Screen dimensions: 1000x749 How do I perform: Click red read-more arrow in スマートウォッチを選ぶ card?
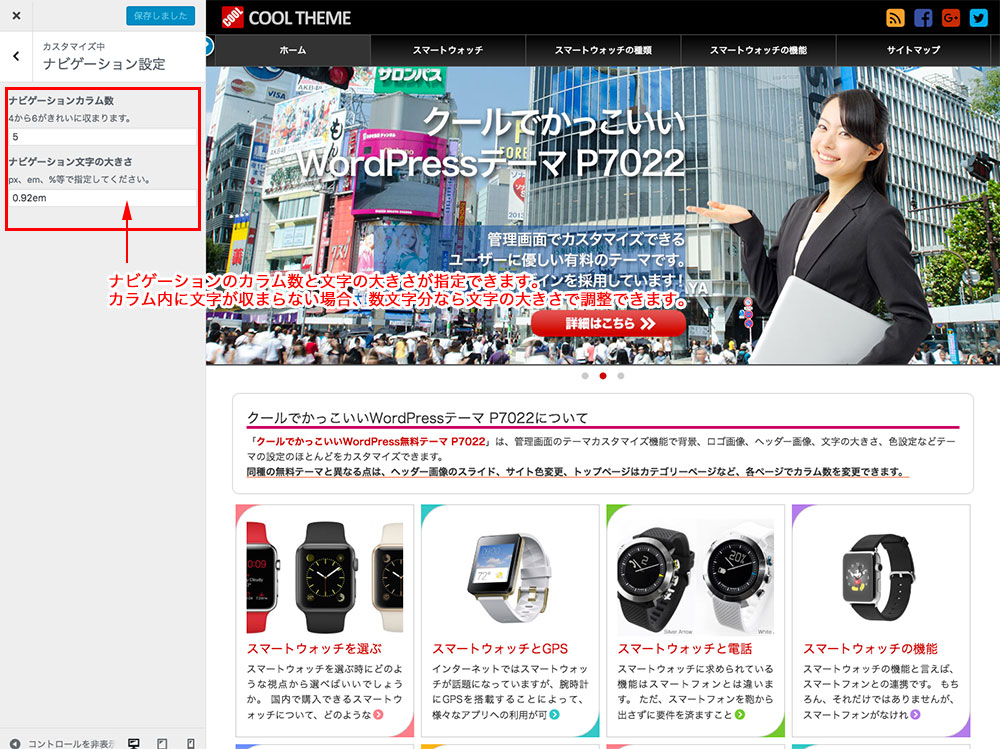[x=378, y=715]
